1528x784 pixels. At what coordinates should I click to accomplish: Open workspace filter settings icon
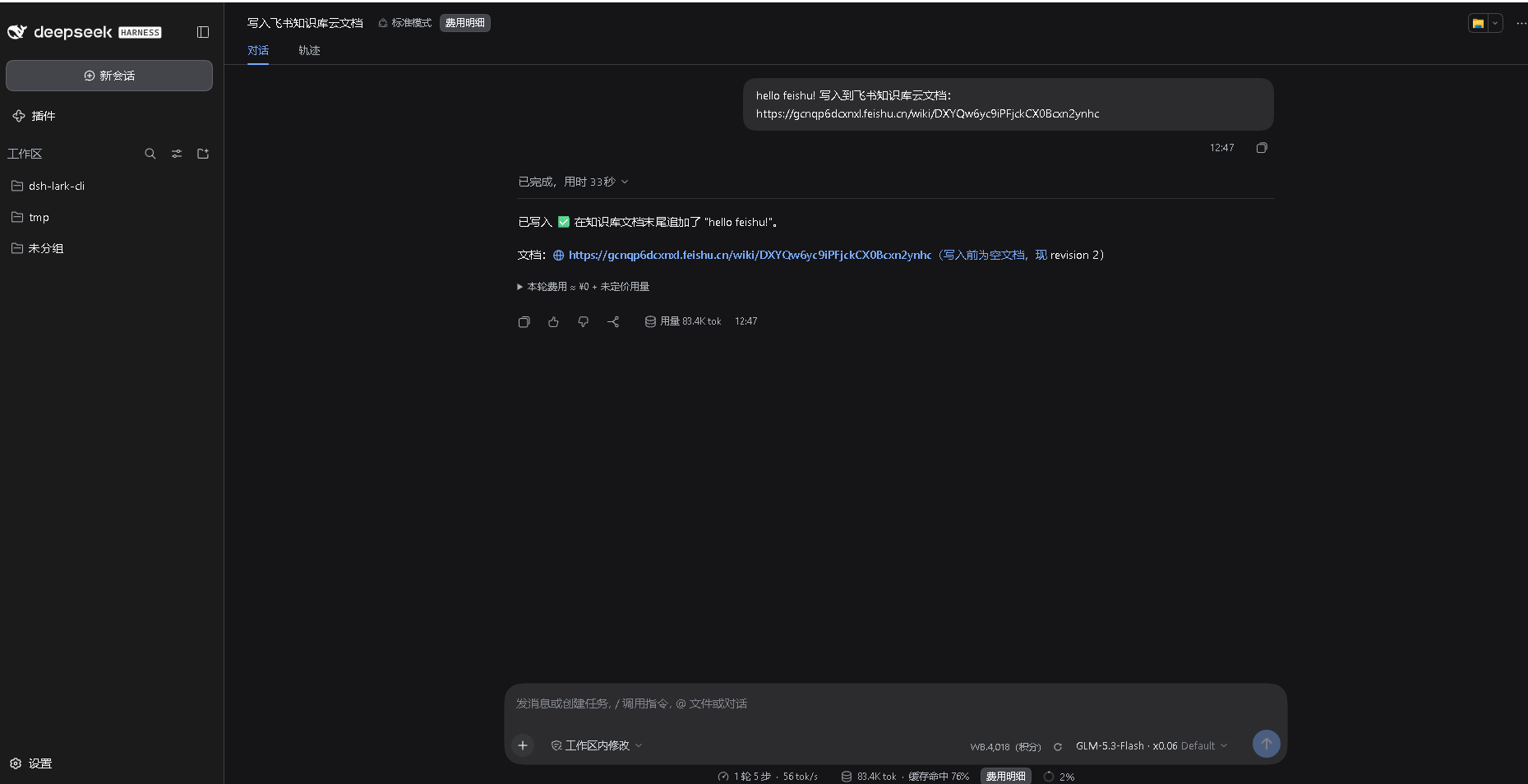[x=177, y=154]
